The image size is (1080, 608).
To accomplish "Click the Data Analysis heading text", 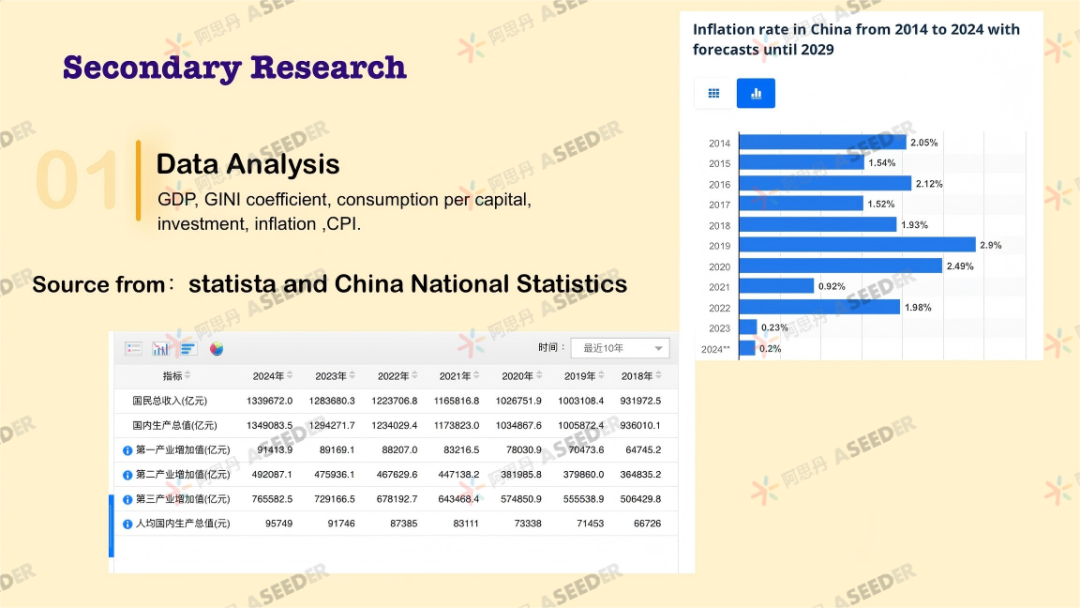I will pos(248,164).
